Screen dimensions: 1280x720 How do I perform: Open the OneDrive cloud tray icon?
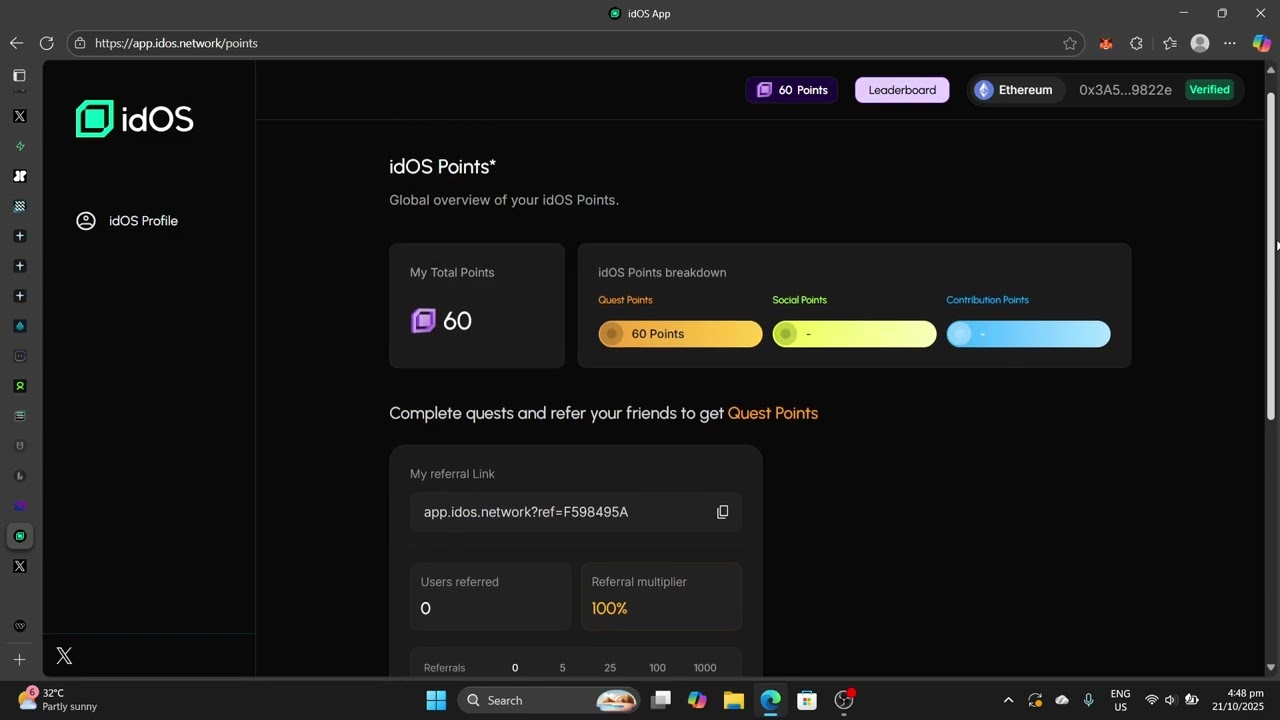click(1062, 700)
